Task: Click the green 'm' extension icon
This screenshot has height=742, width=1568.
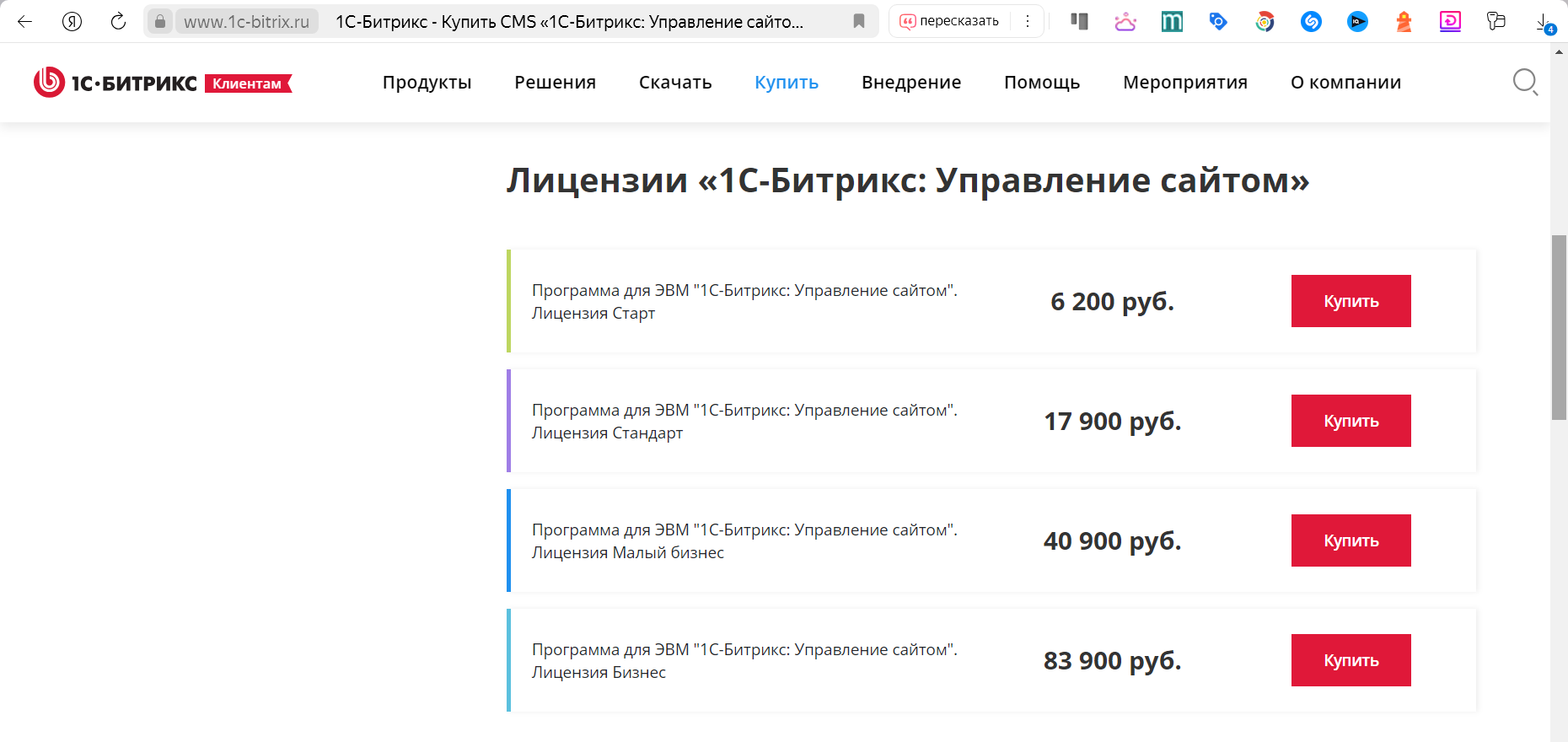Action: [x=1172, y=21]
